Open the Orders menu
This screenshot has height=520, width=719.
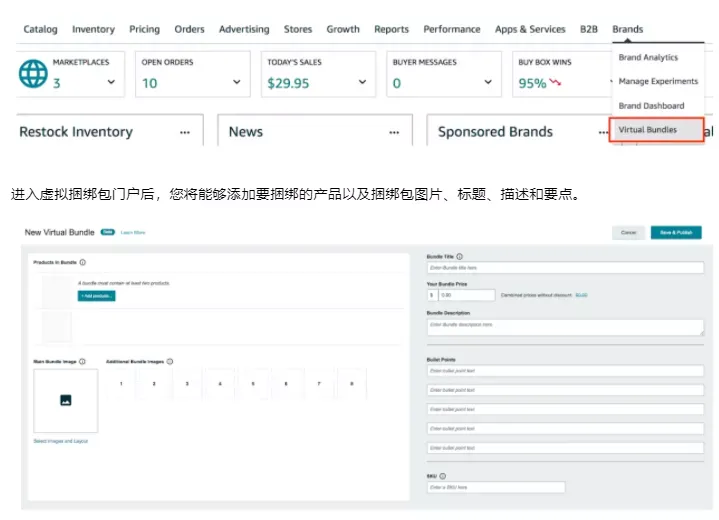189,29
